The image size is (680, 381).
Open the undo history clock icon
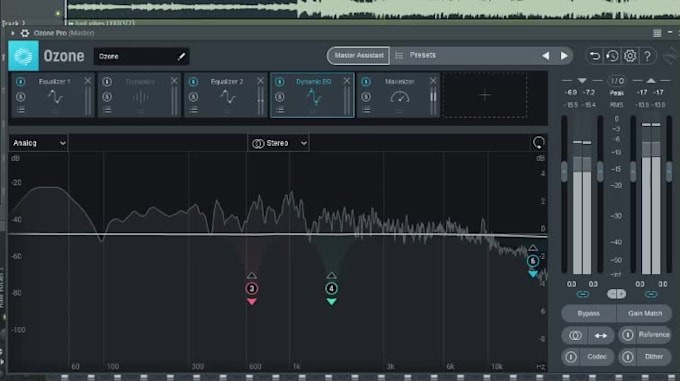click(x=612, y=56)
